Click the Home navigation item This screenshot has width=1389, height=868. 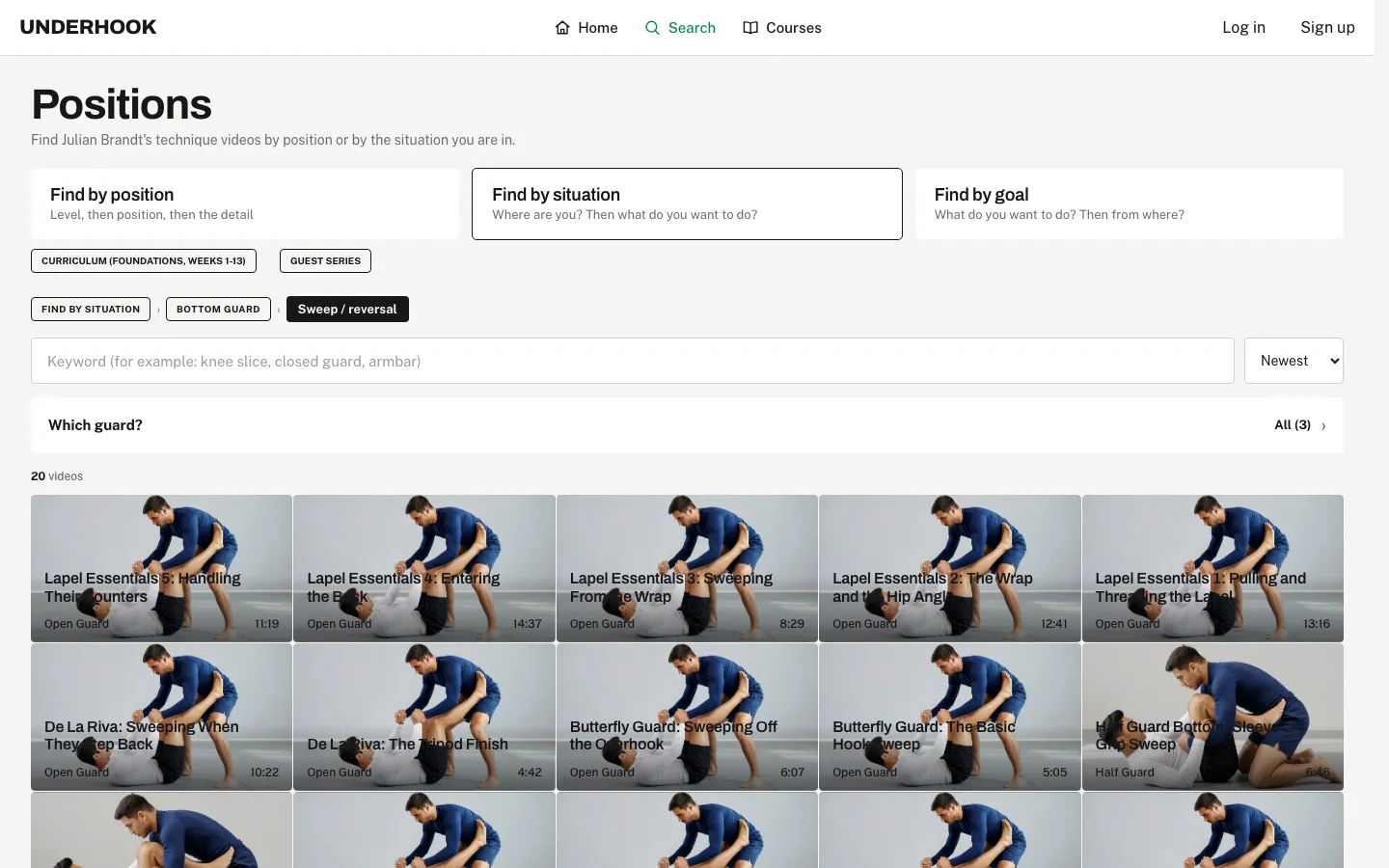pos(586,28)
